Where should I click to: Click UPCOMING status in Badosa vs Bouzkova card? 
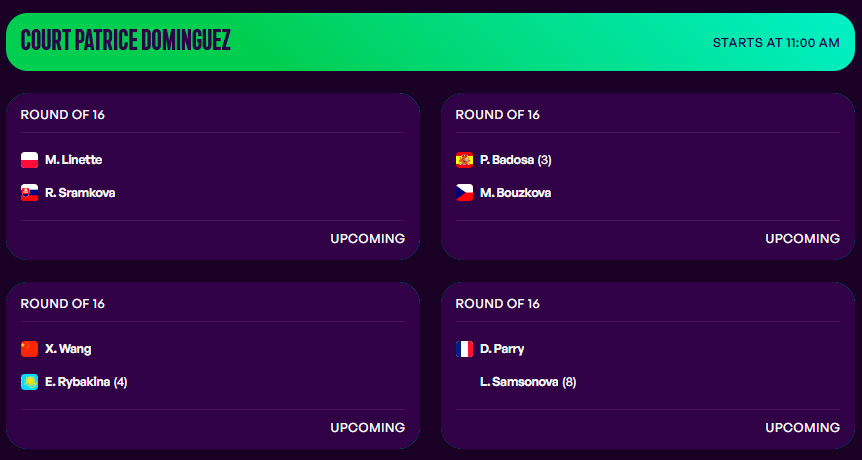tap(803, 239)
